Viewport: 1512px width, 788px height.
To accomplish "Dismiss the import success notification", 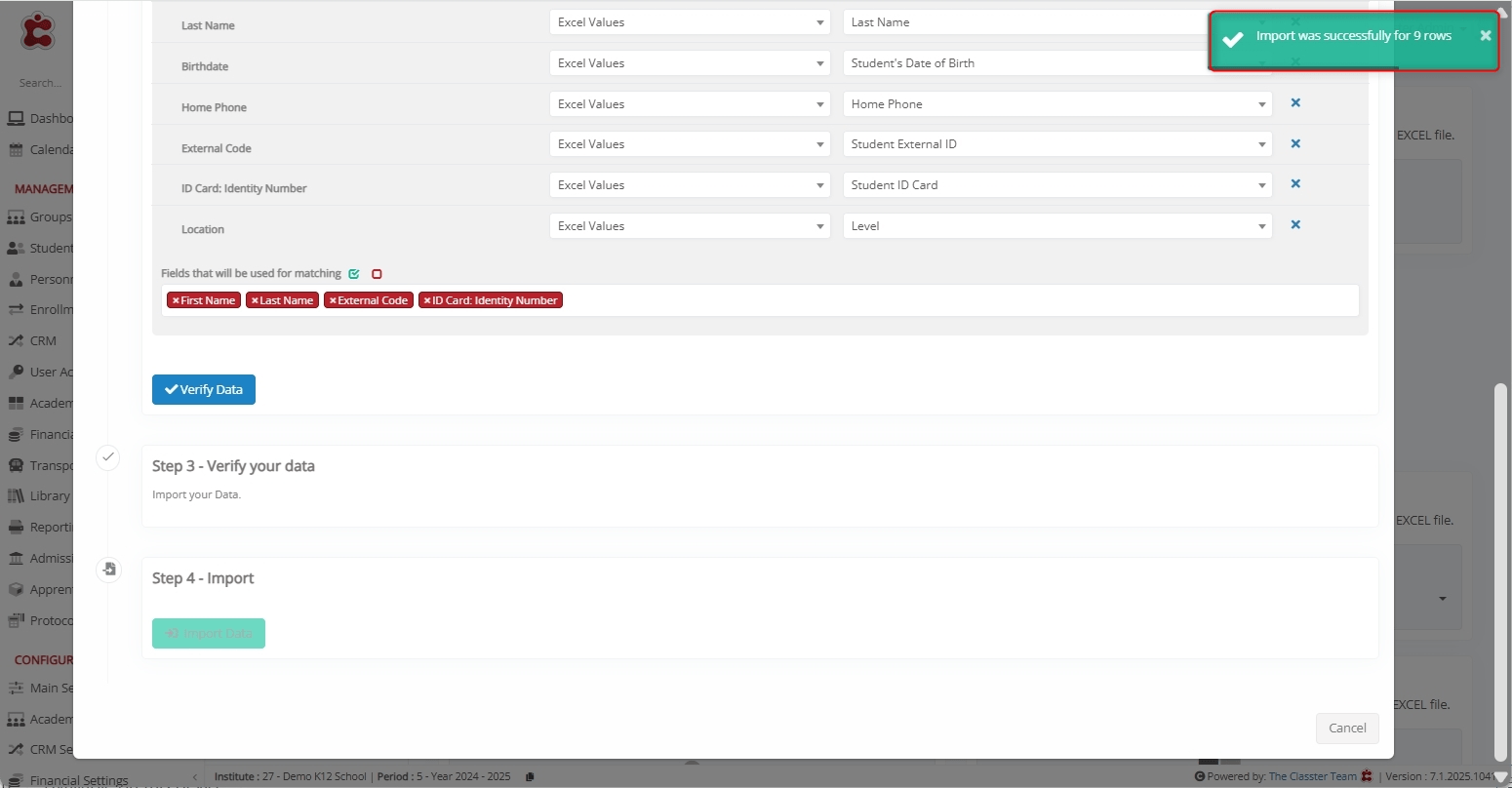I will (1485, 36).
